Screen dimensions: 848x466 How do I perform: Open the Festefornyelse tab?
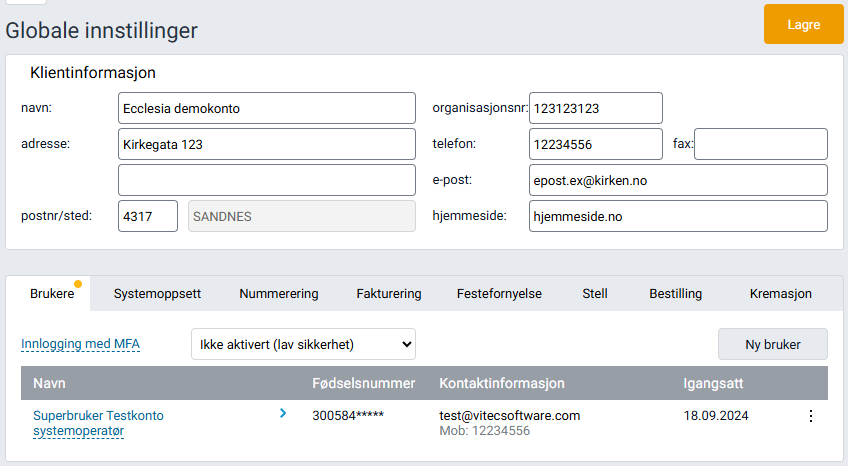499,294
